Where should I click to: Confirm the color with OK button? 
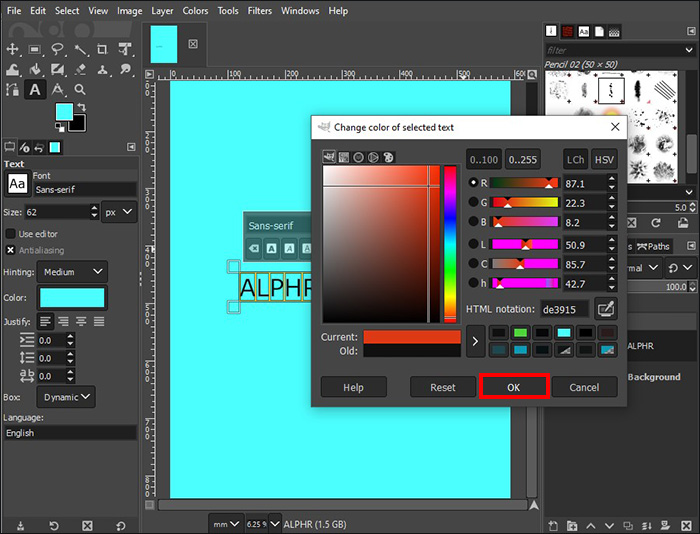pos(514,387)
